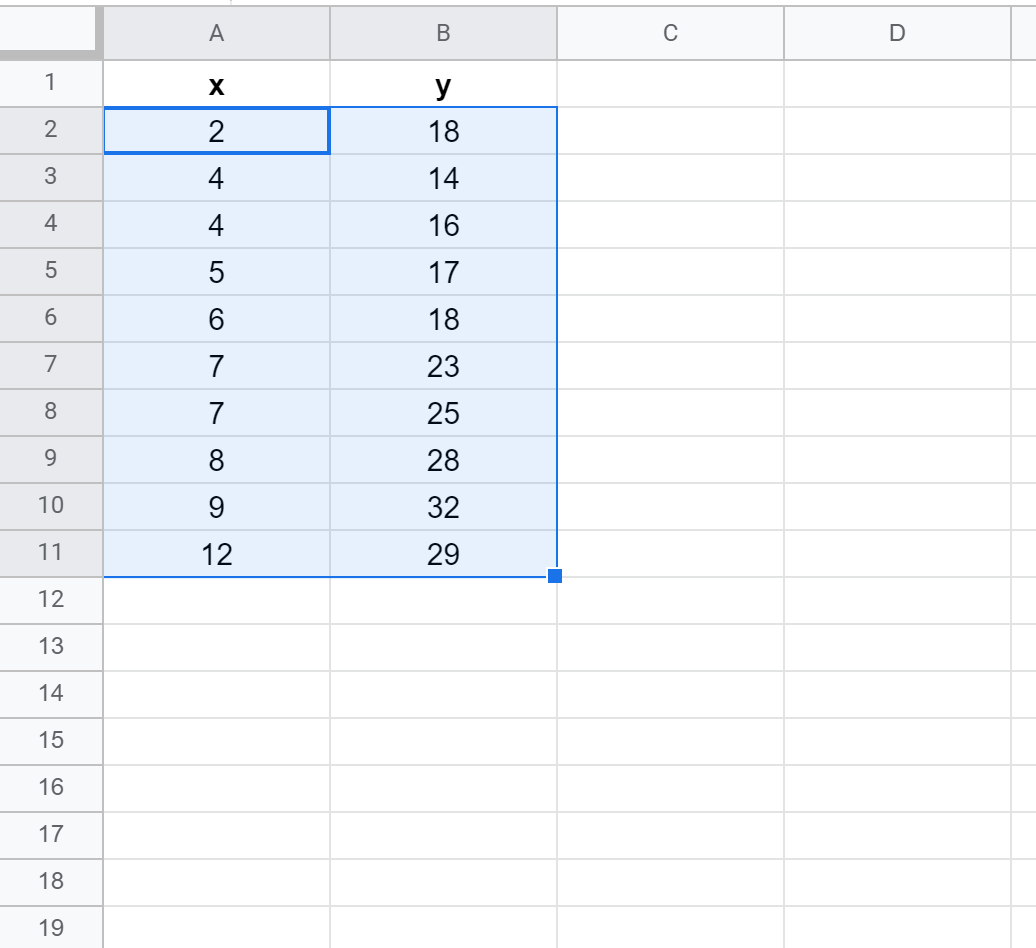
Task: Select the cell with value 32
Action: click(x=443, y=506)
